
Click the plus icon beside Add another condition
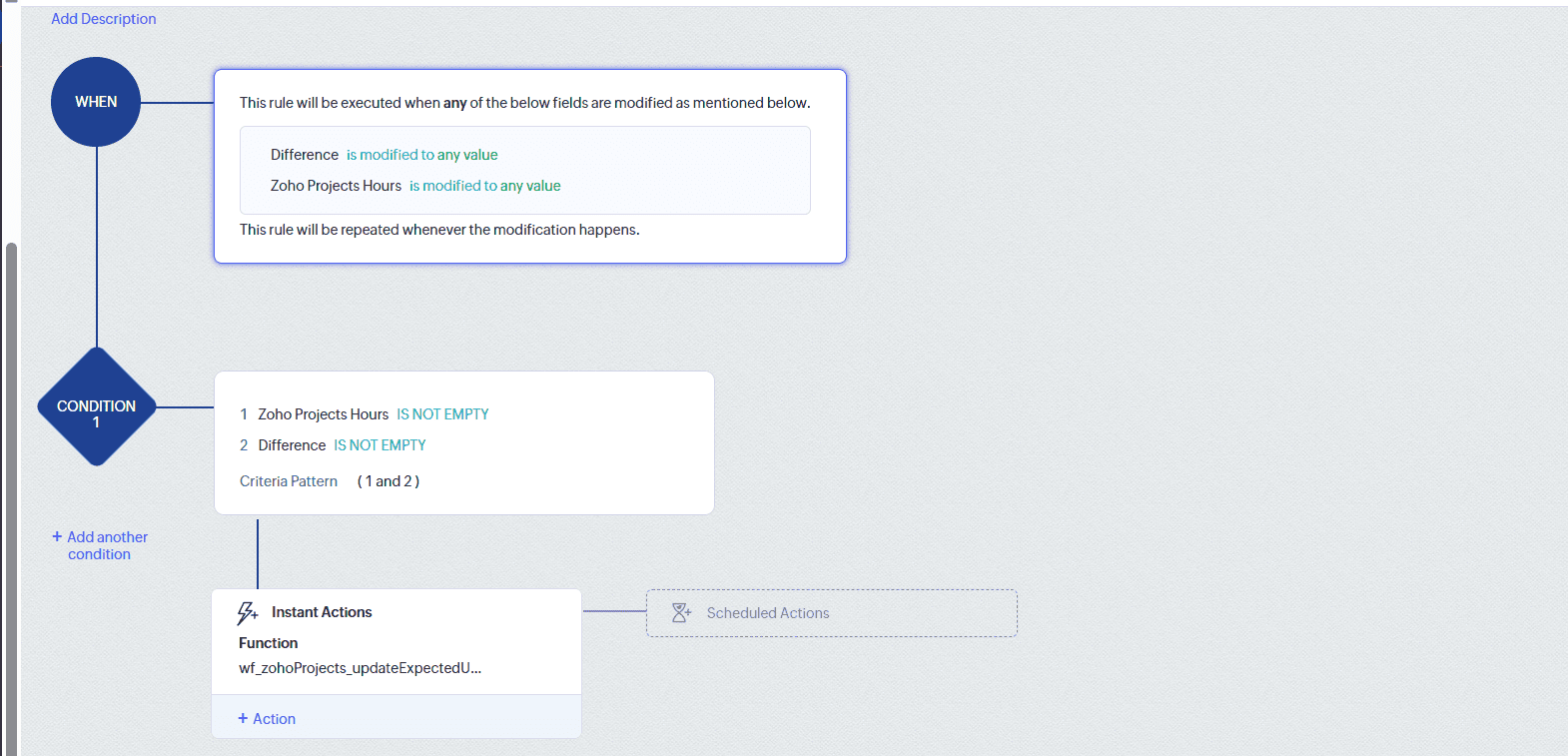(x=57, y=536)
